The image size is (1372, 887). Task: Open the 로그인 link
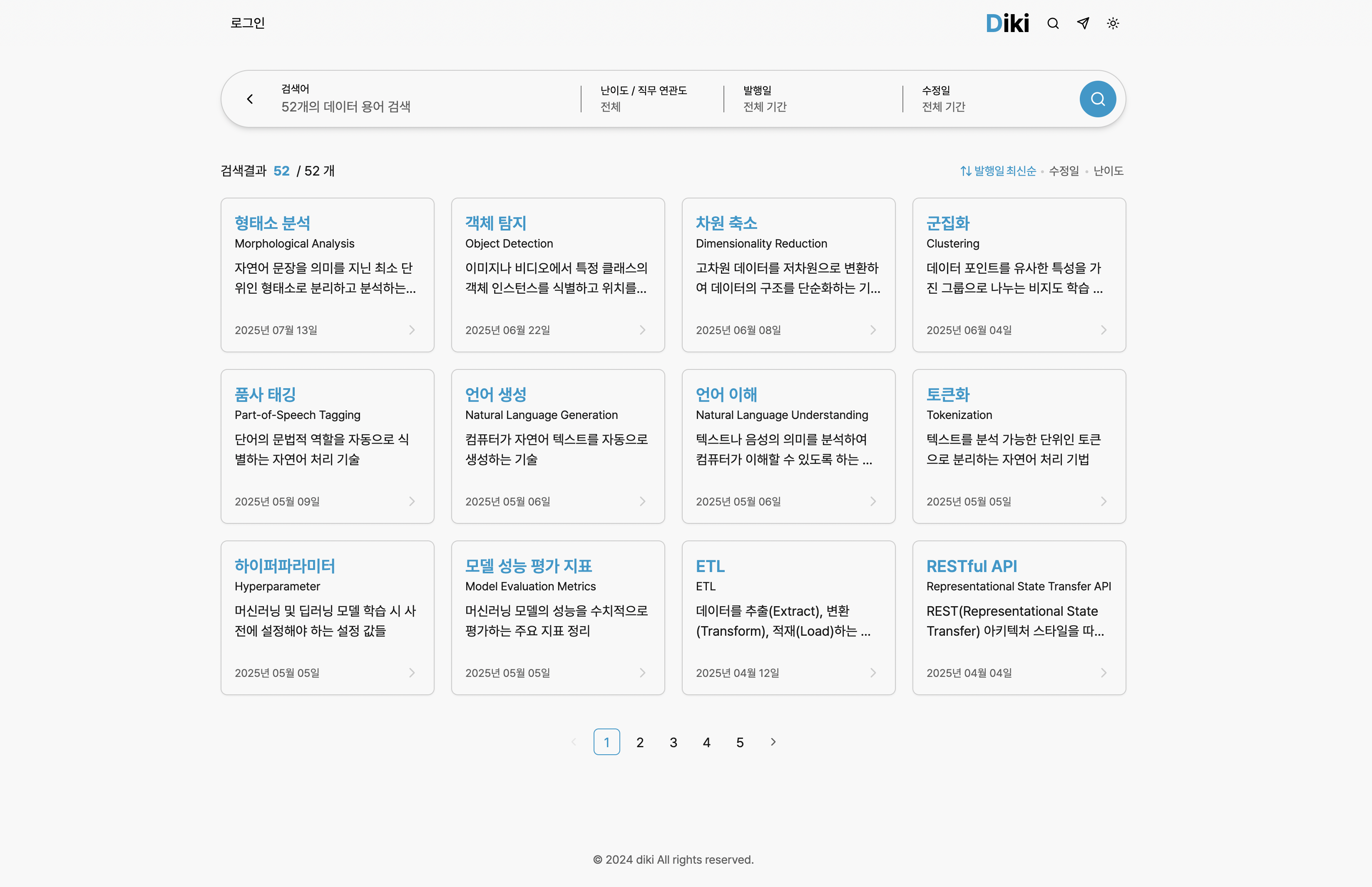point(248,24)
